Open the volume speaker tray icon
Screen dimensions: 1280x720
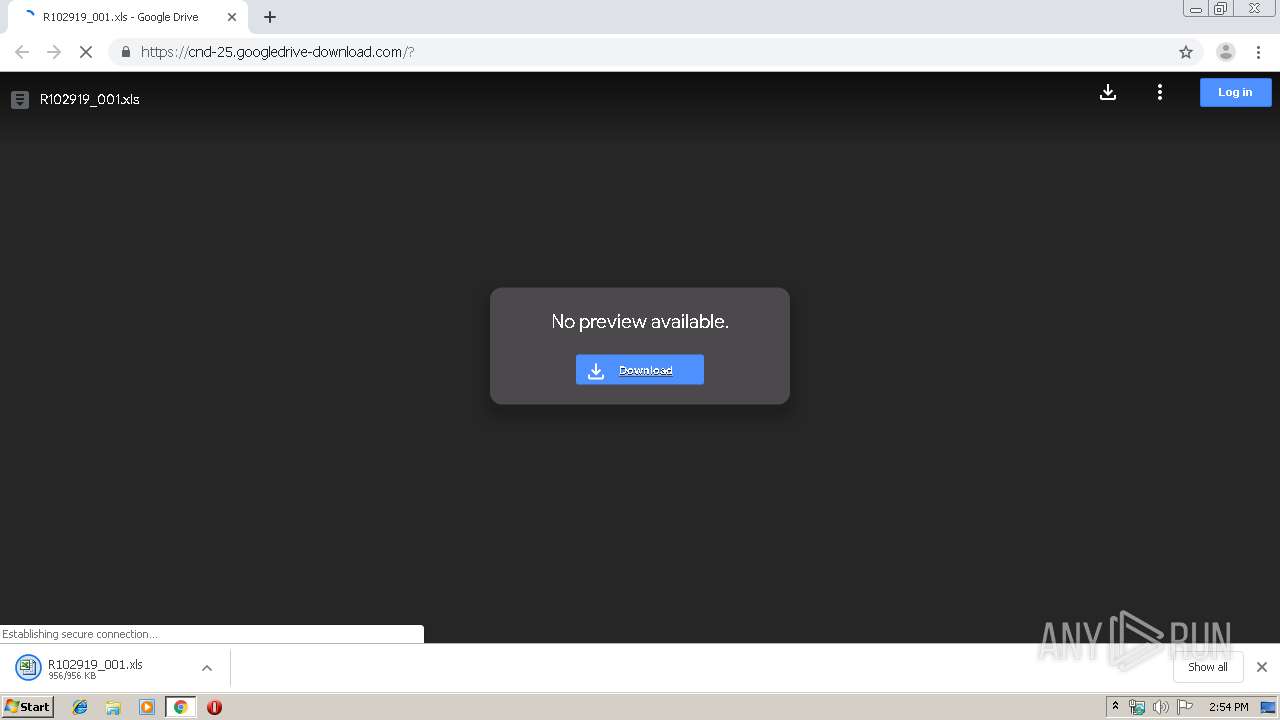[1161, 707]
